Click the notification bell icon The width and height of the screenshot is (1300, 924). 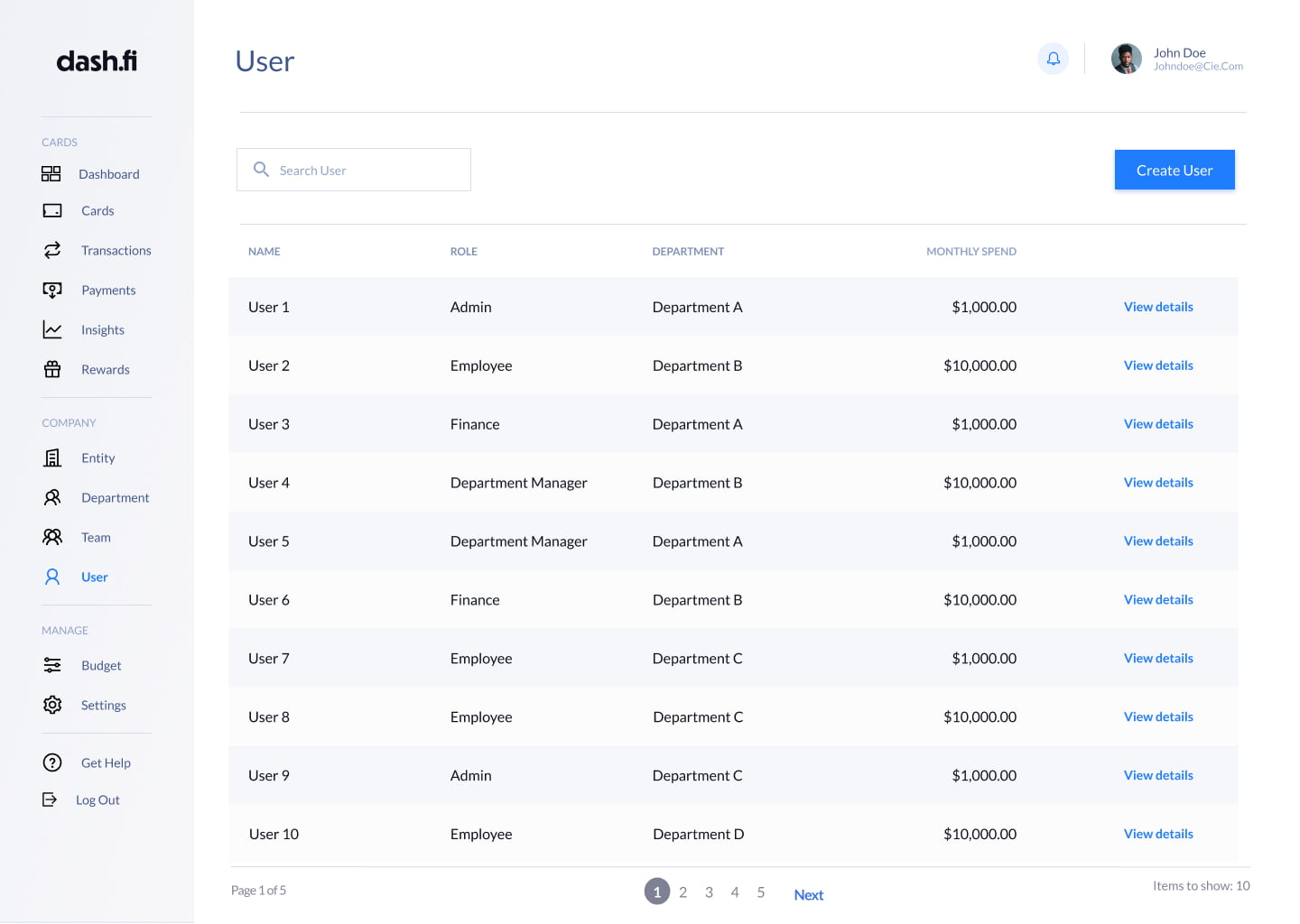[x=1053, y=59]
